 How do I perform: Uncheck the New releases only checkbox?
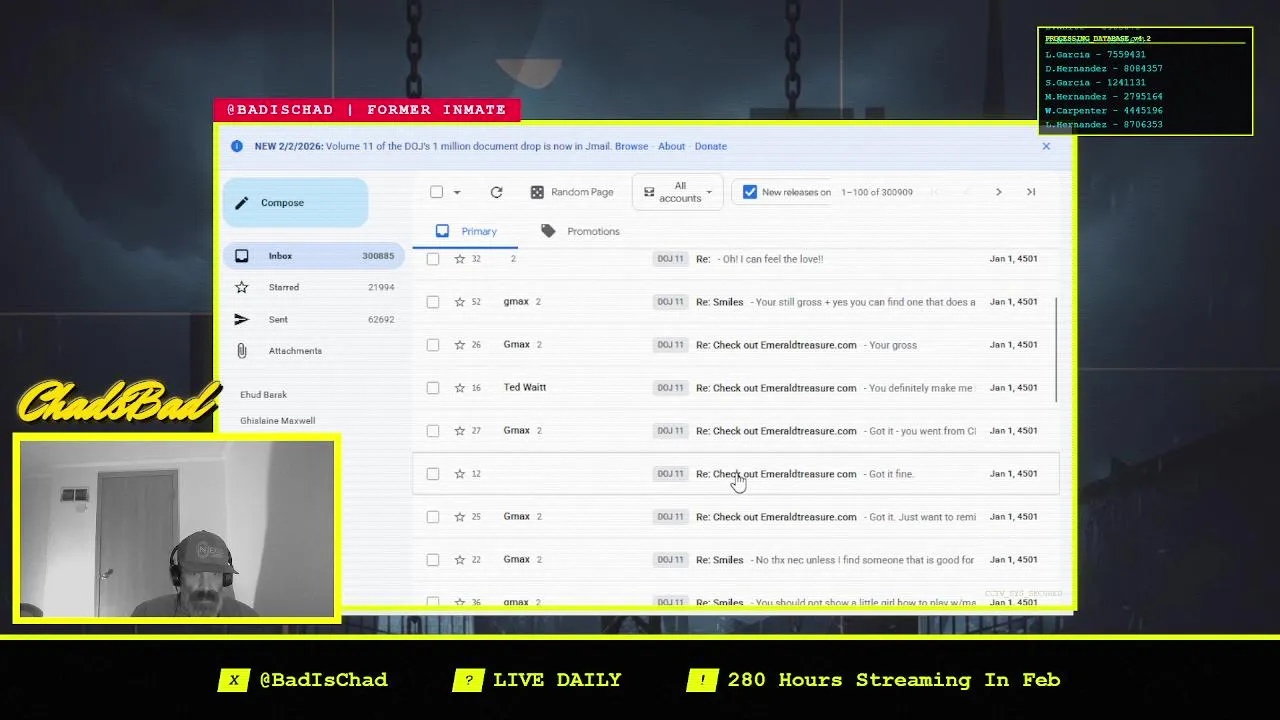(750, 192)
